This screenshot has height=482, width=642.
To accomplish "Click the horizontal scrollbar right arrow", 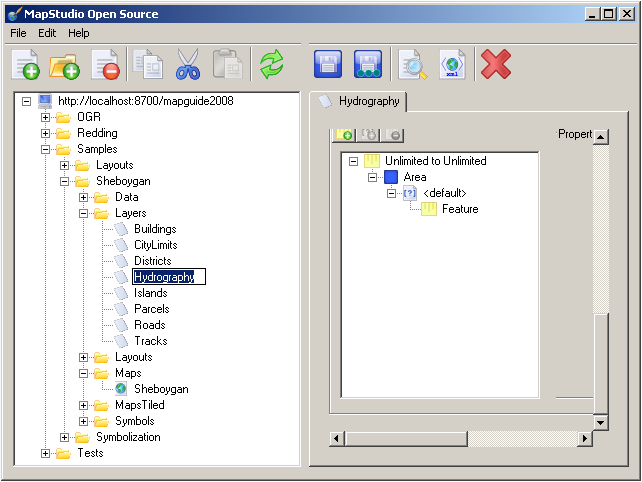I will [584, 439].
